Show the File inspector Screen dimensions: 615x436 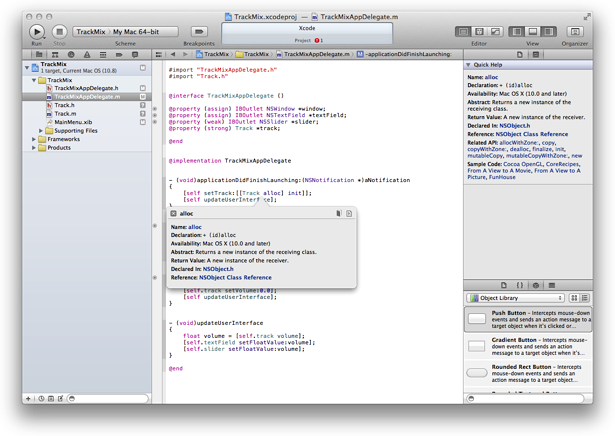point(519,54)
